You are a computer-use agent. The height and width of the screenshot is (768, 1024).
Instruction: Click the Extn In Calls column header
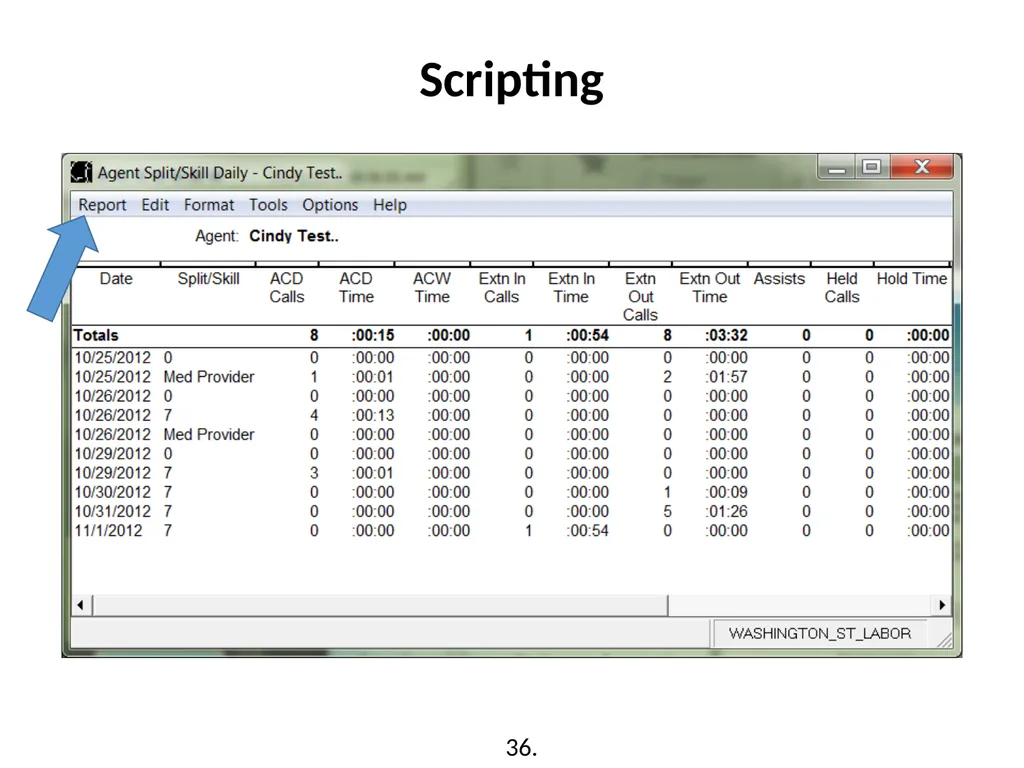coord(502,288)
